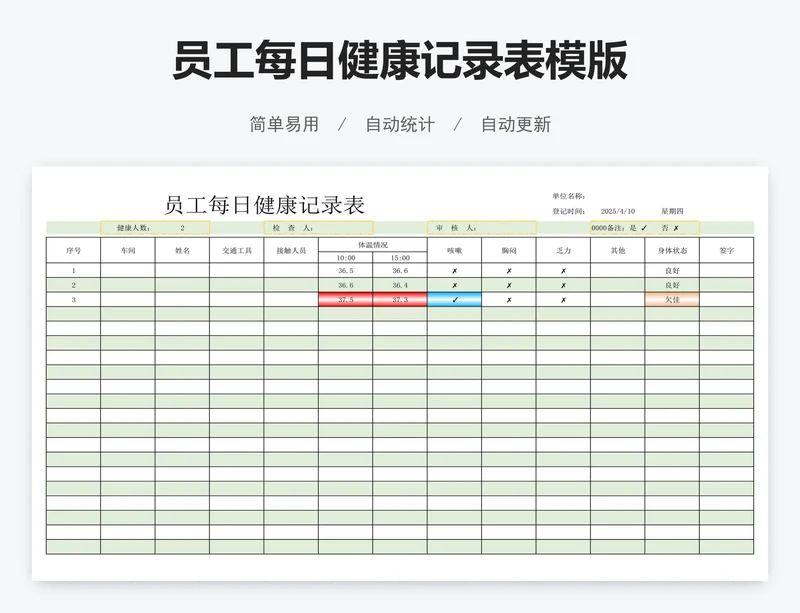Click the 健康人数 label
The image size is (800, 613).
point(134,228)
